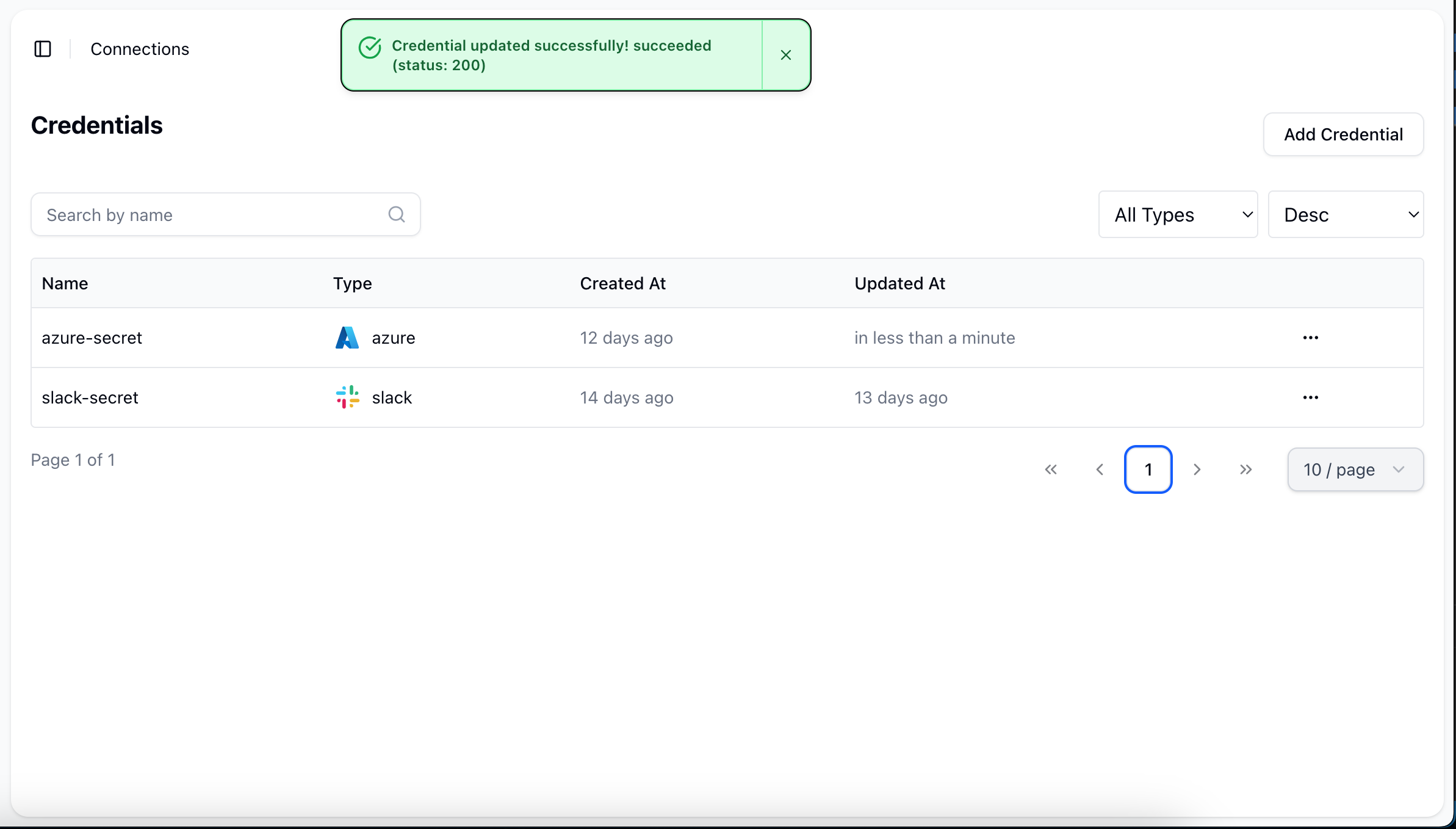The image size is (1456, 829).
Task: Go to the previous page
Action: point(1100,469)
